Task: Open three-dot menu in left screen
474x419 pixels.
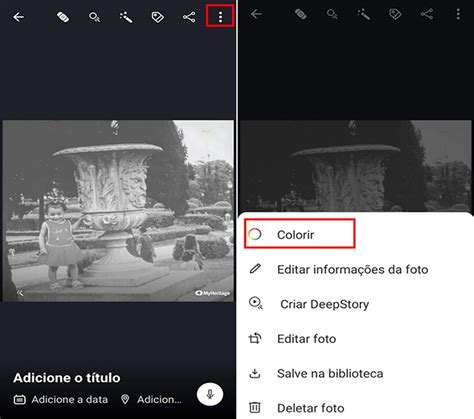Action: [220, 17]
